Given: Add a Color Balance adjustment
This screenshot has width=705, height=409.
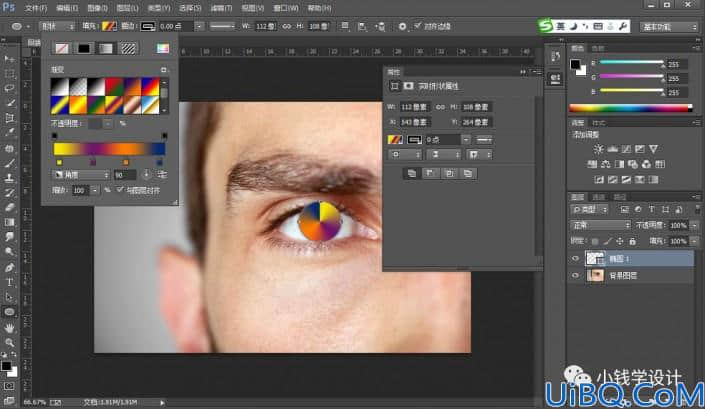Looking at the screenshot, I should 606,164.
